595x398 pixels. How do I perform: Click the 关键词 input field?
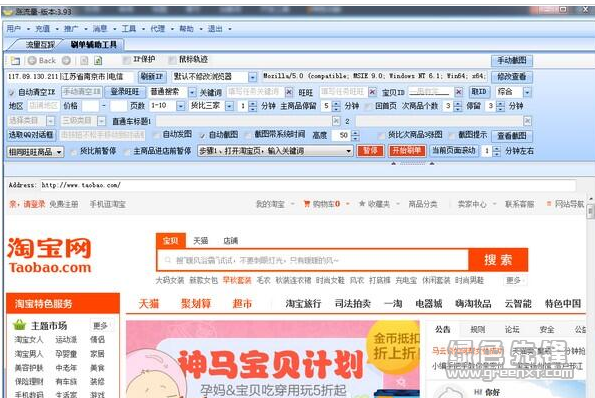pyautogui.click(x=255, y=92)
